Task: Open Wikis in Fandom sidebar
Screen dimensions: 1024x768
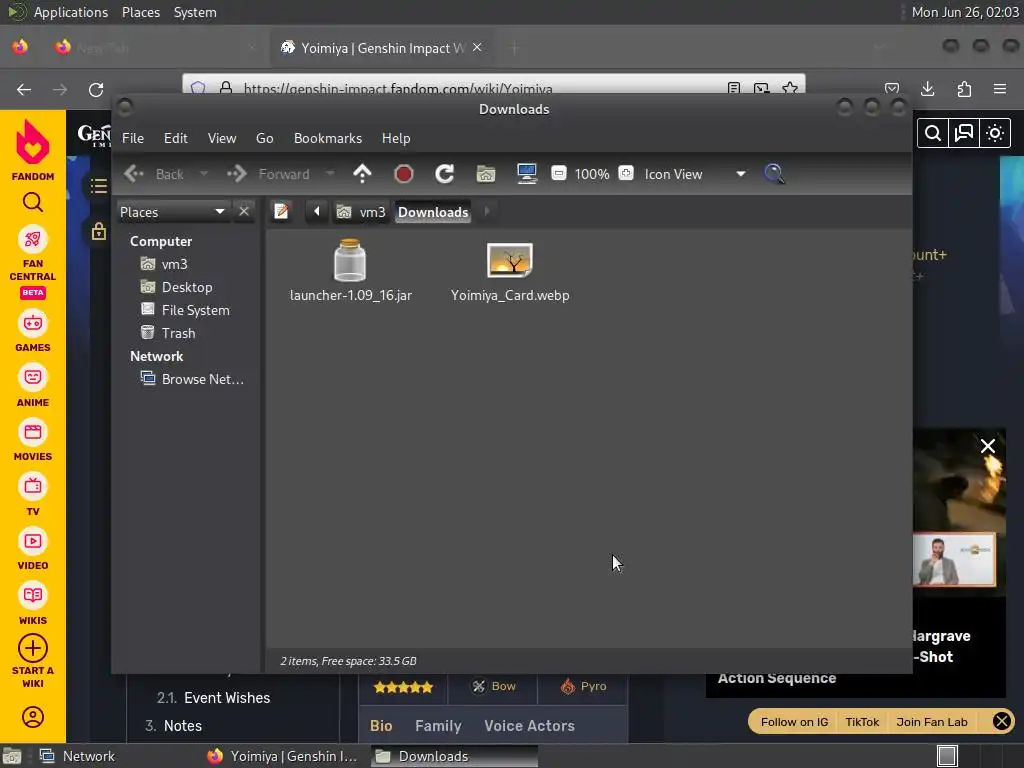Action: point(33,605)
